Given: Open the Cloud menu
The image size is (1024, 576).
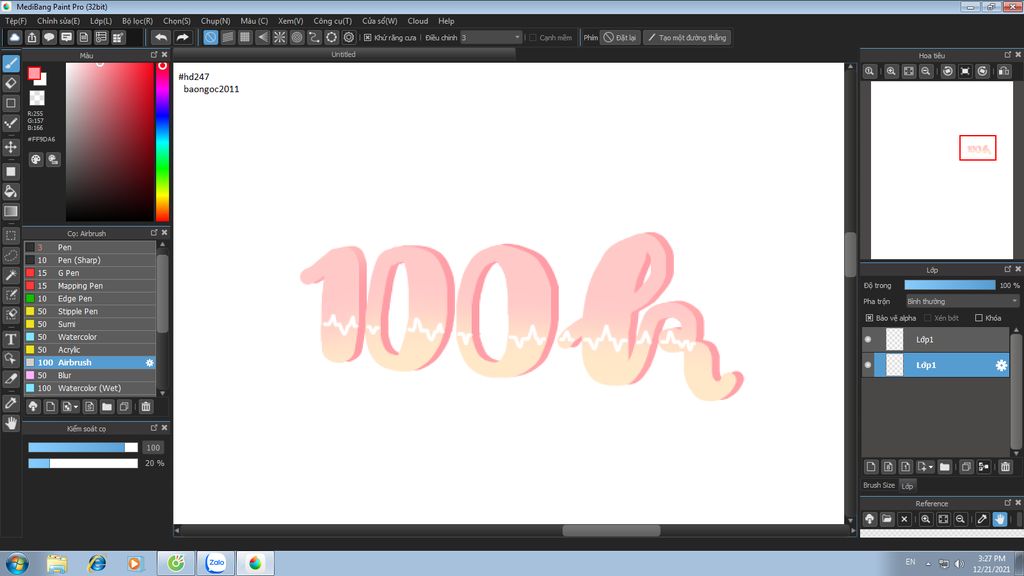Looking at the screenshot, I should pyautogui.click(x=418, y=21).
